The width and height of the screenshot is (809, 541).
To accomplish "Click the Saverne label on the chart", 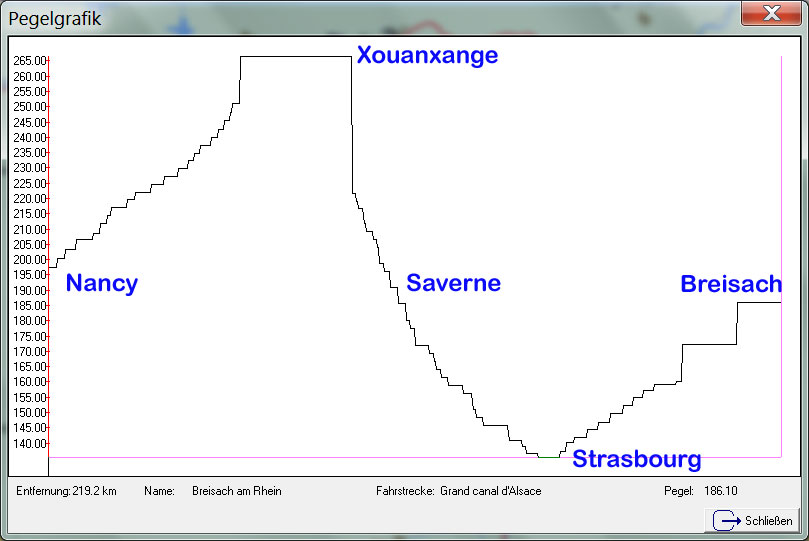I will pos(453,283).
